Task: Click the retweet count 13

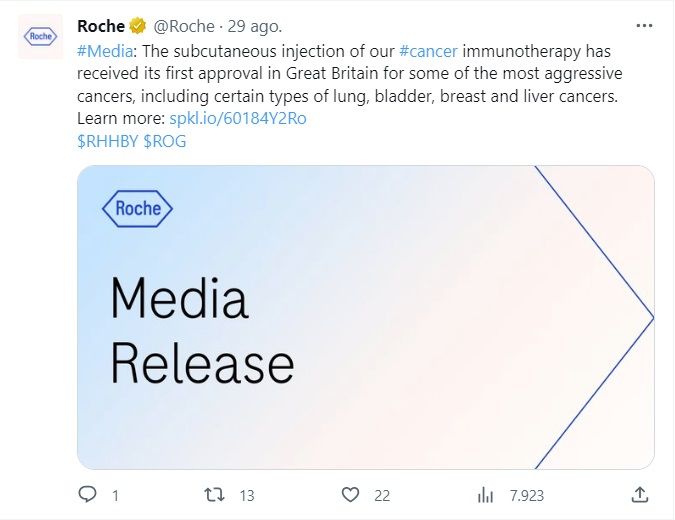Action: click(x=247, y=496)
